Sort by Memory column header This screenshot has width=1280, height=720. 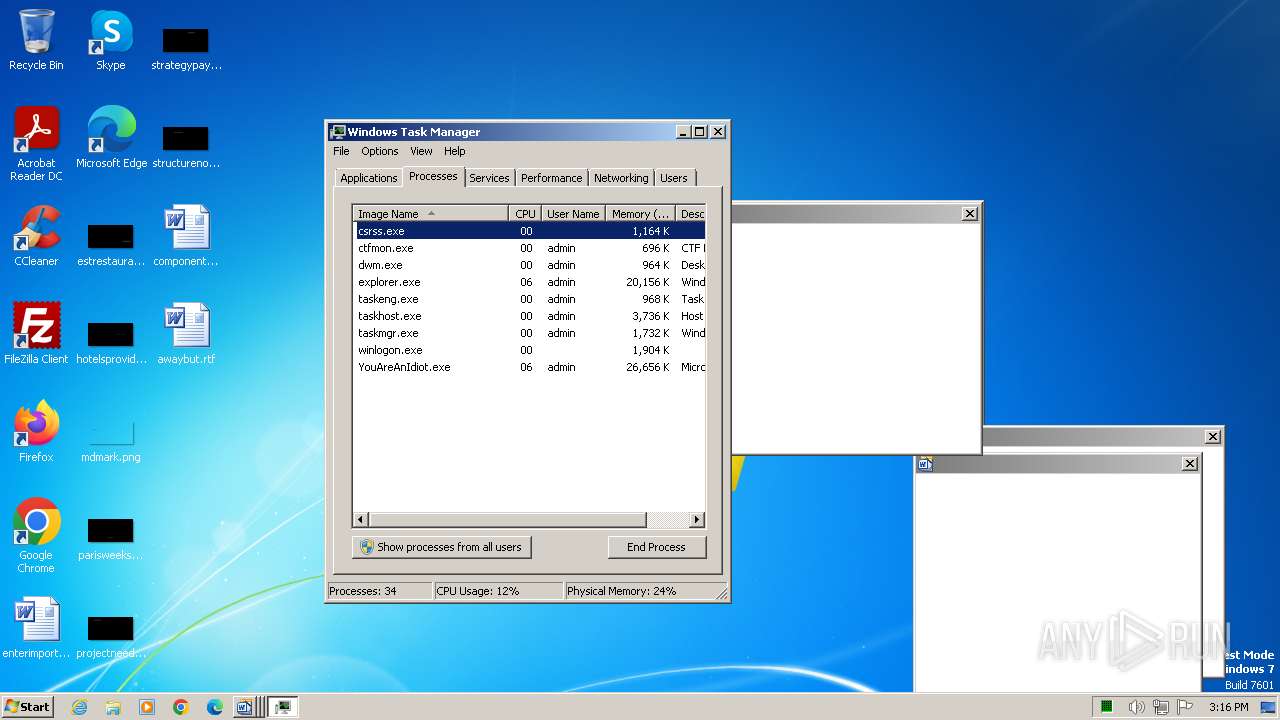(x=640, y=213)
